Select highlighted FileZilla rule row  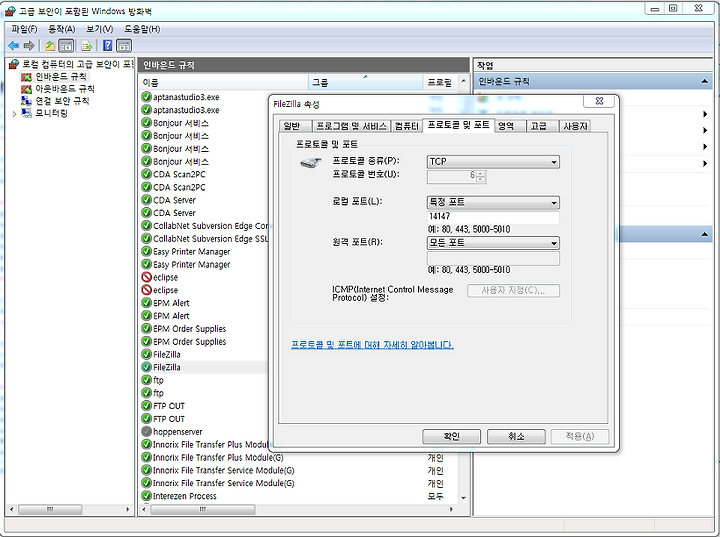tap(204, 367)
